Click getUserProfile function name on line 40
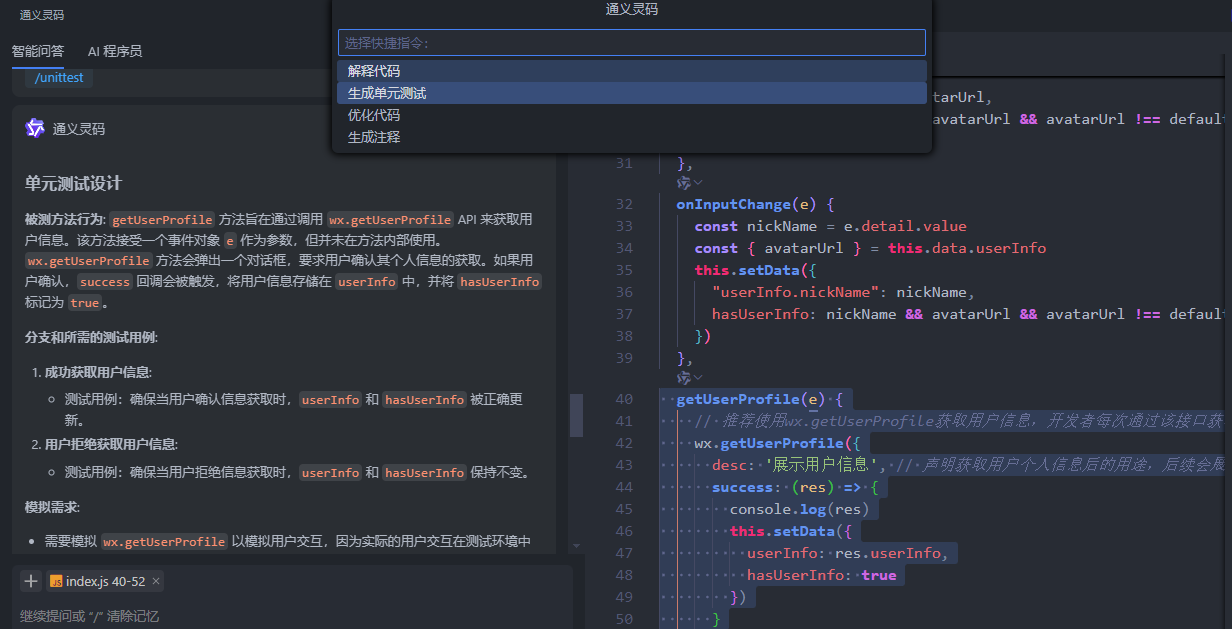1232x629 pixels. point(738,399)
